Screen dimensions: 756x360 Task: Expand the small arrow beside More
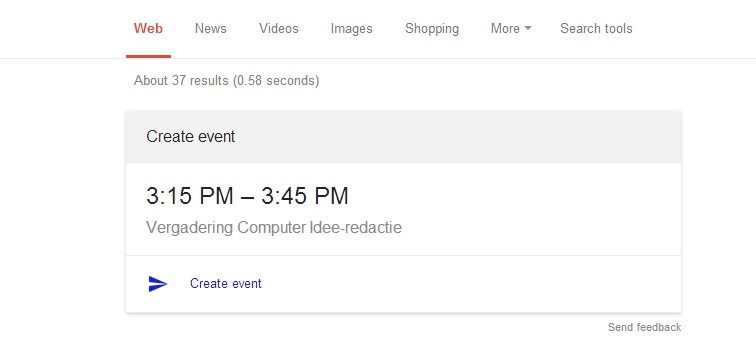point(528,28)
